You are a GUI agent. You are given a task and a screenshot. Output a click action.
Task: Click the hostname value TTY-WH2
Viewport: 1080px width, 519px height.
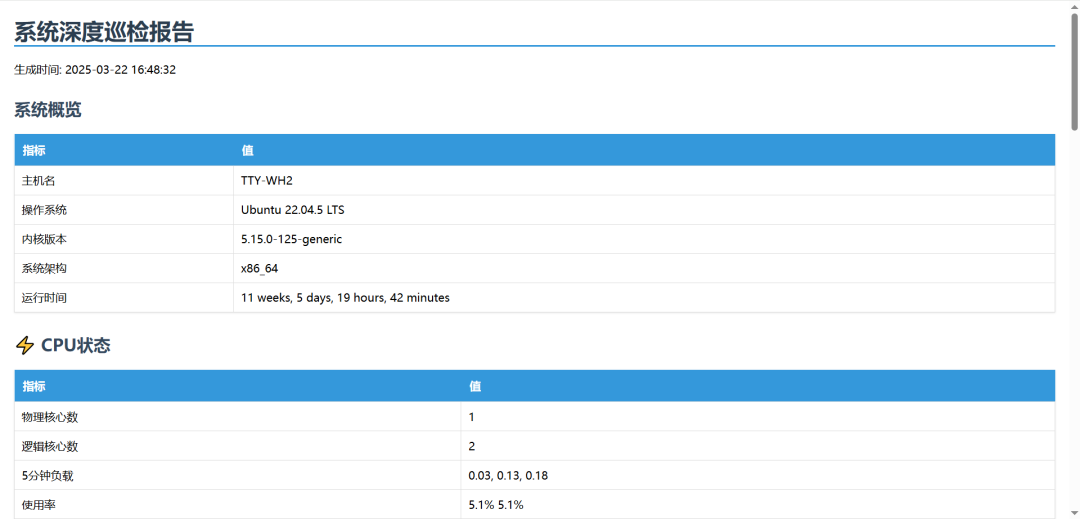(x=266, y=181)
